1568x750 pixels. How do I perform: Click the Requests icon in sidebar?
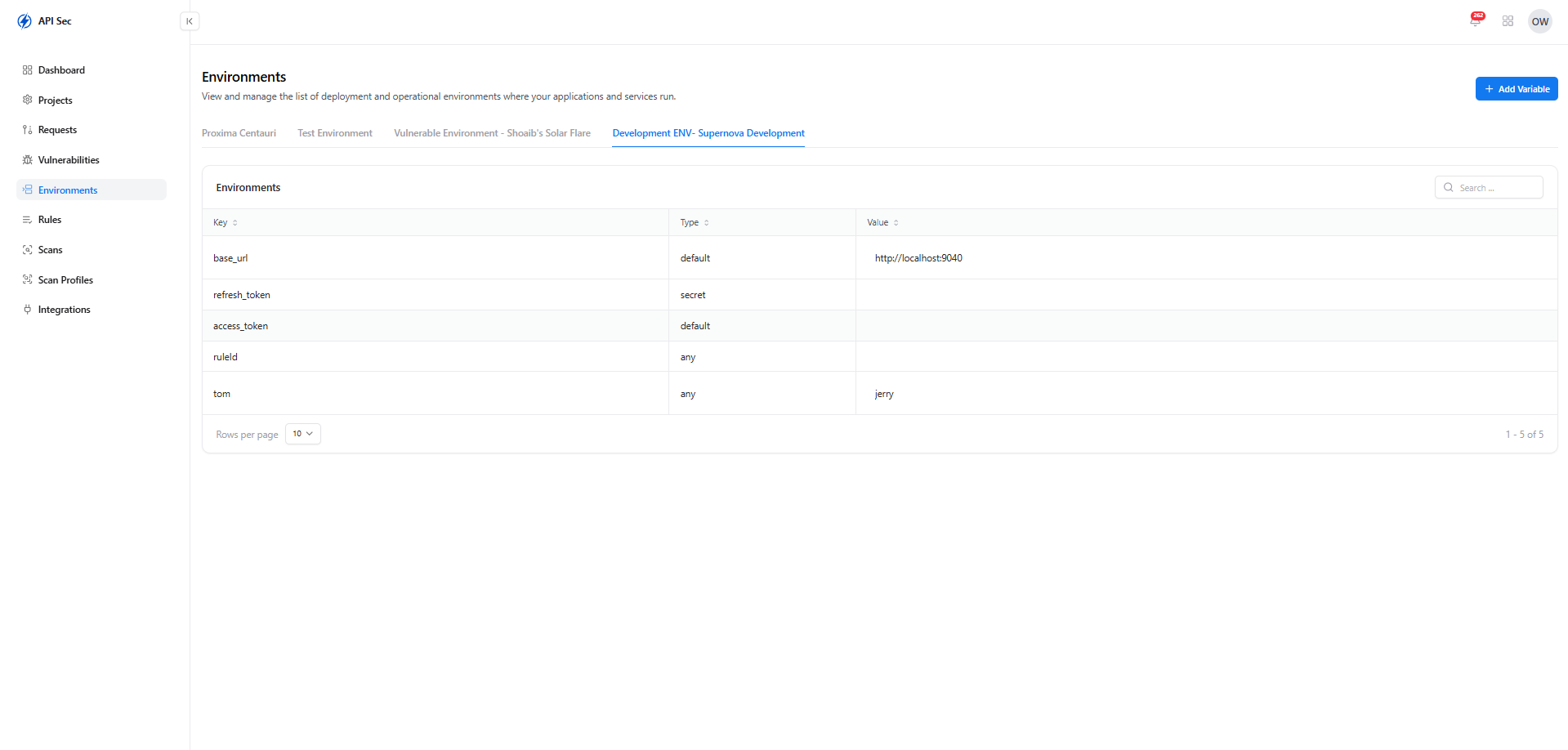(x=28, y=130)
